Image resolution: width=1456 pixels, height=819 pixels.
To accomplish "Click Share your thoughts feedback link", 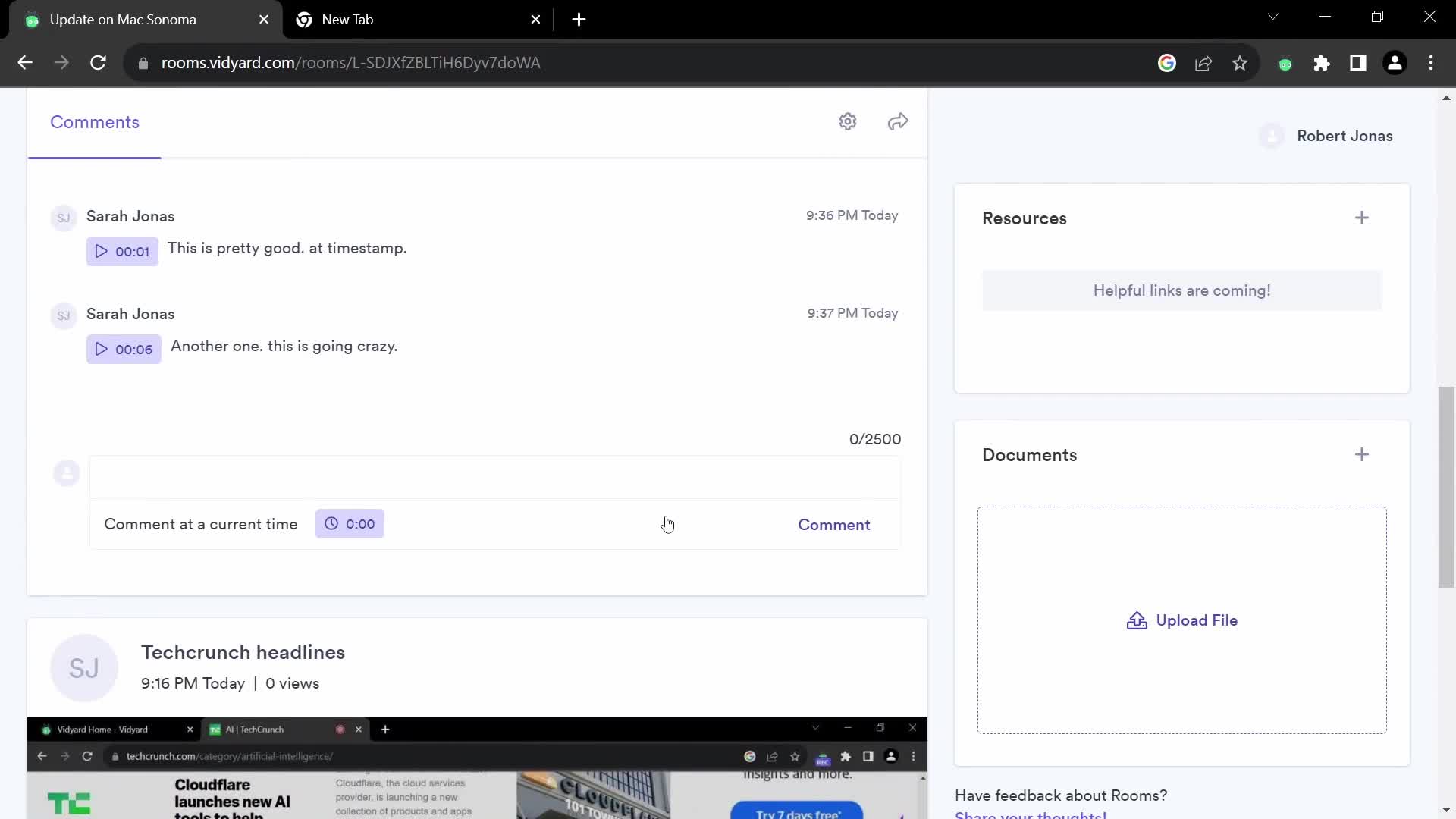I will click(1031, 814).
